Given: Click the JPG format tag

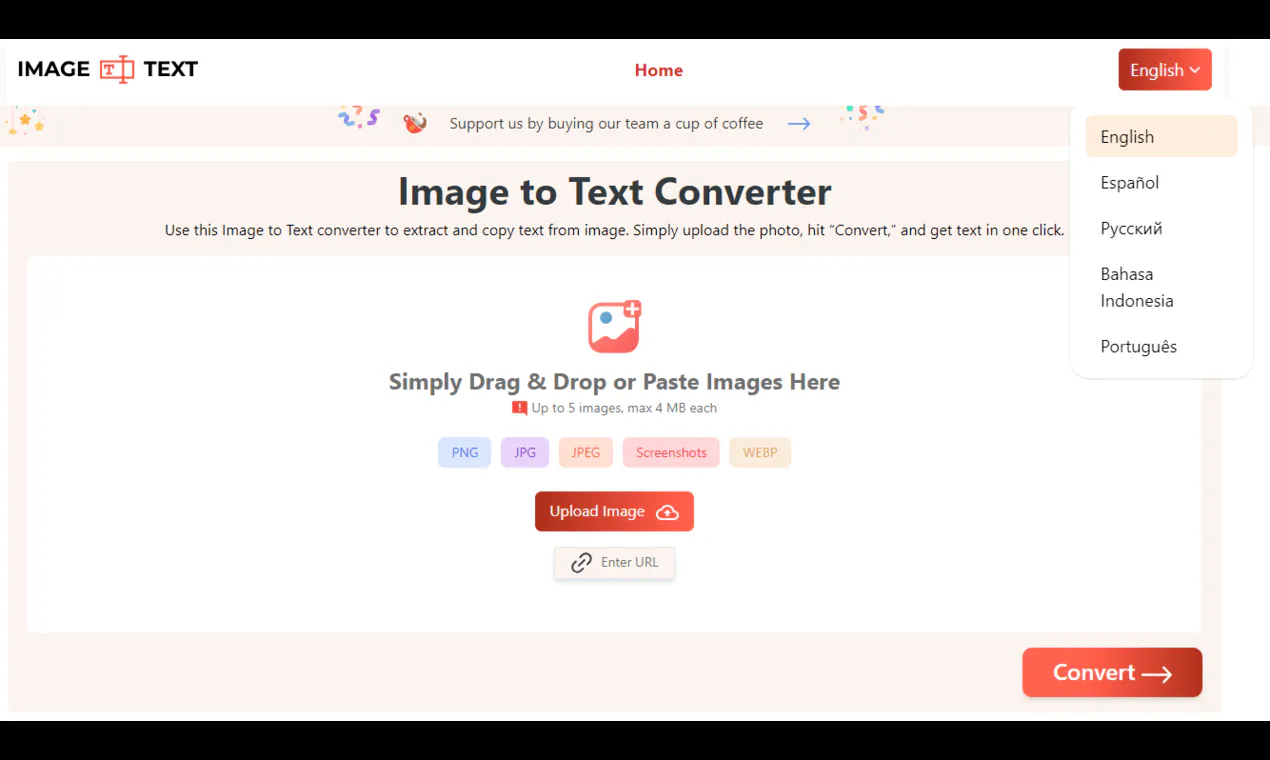Looking at the screenshot, I should pos(525,453).
